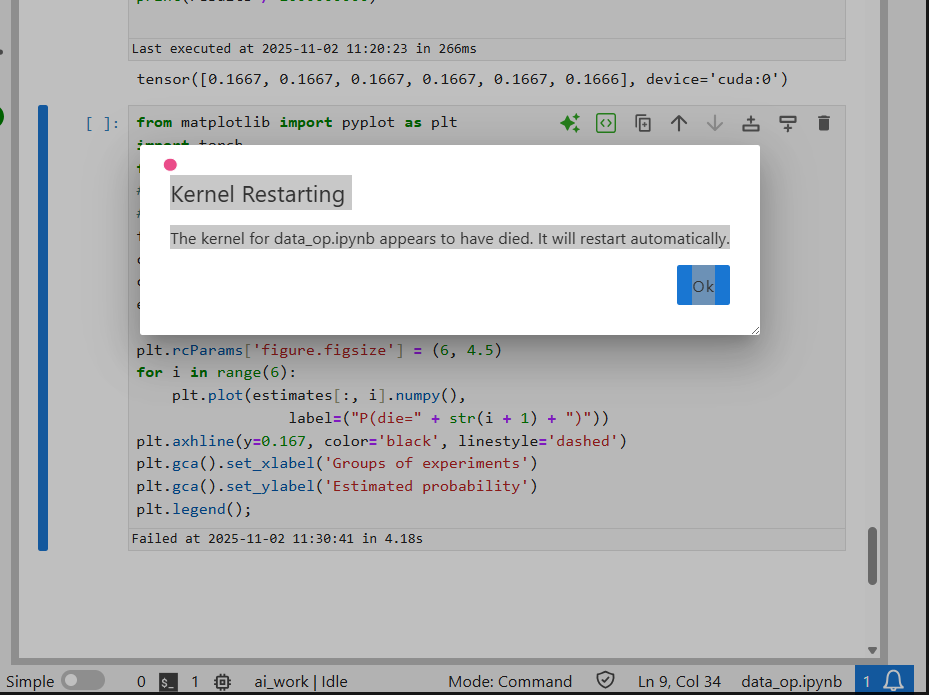929x695 pixels.
Task: Click Ok on the Kernel Restarting dialog
Action: coord(703,285)
